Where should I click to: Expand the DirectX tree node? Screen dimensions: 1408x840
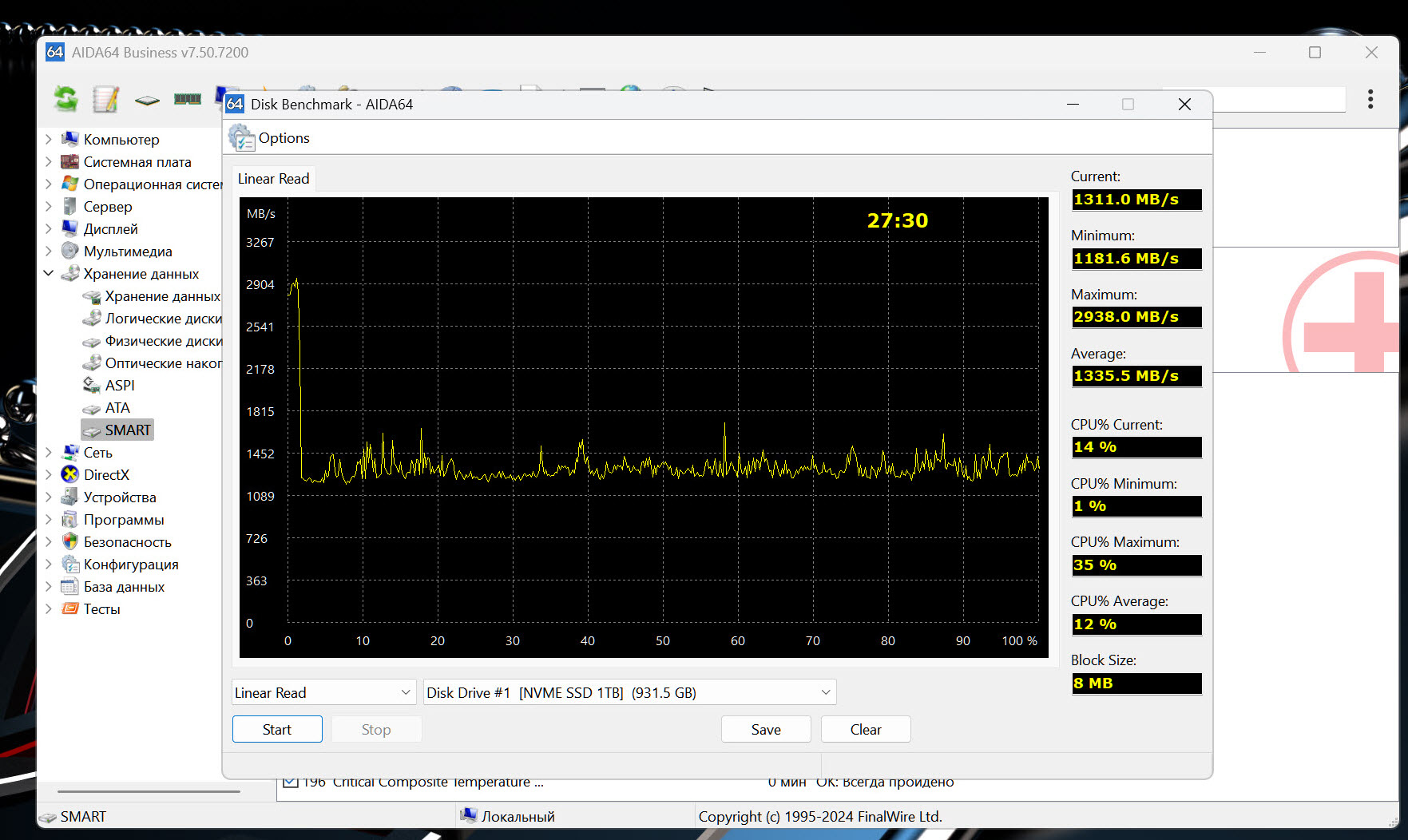[x=48, y=474]
